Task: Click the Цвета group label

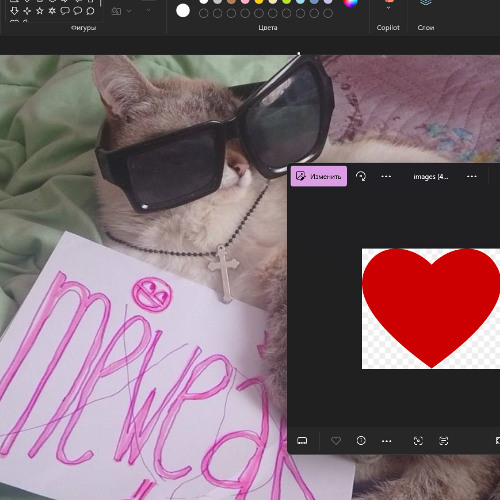Action: tap(268, 28)
